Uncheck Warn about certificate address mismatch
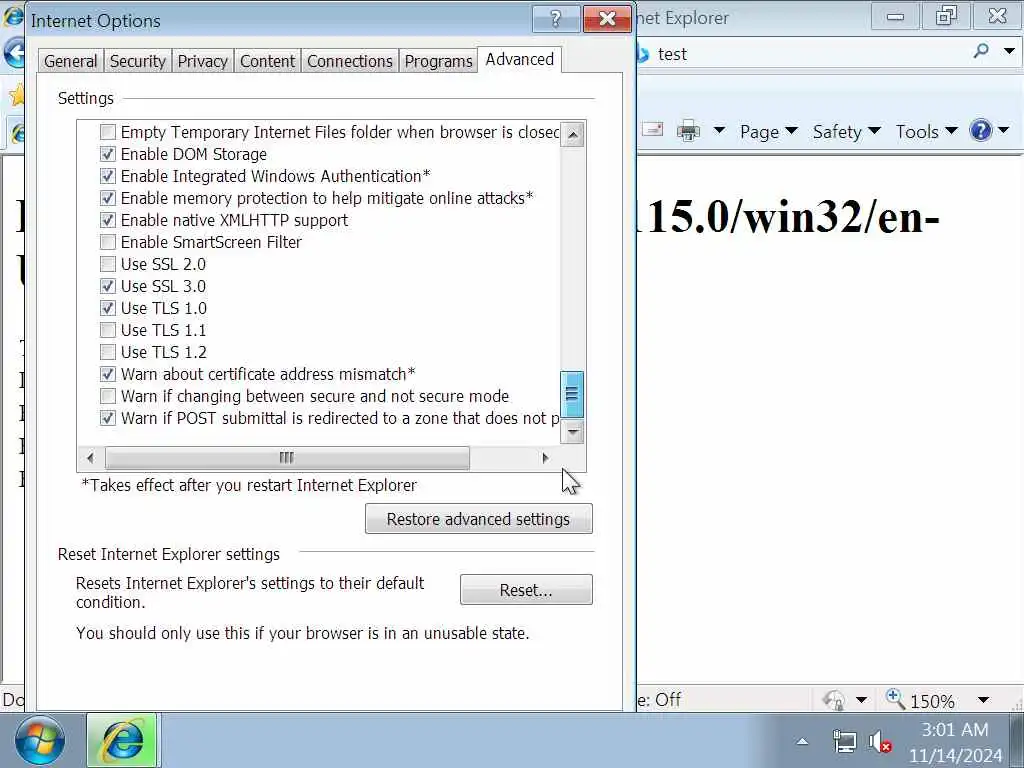1024x768 pixels. point(108,374)
